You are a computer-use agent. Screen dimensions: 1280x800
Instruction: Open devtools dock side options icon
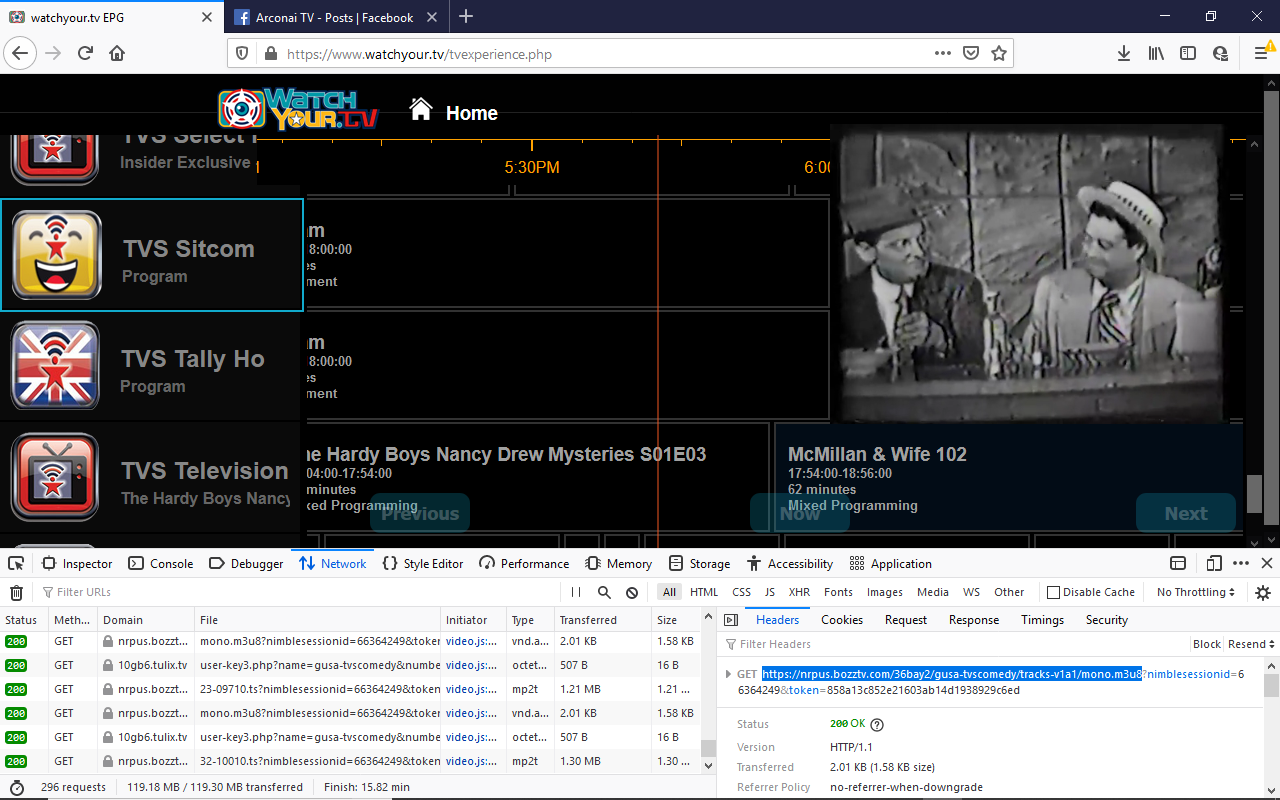tap(1178, 563)
